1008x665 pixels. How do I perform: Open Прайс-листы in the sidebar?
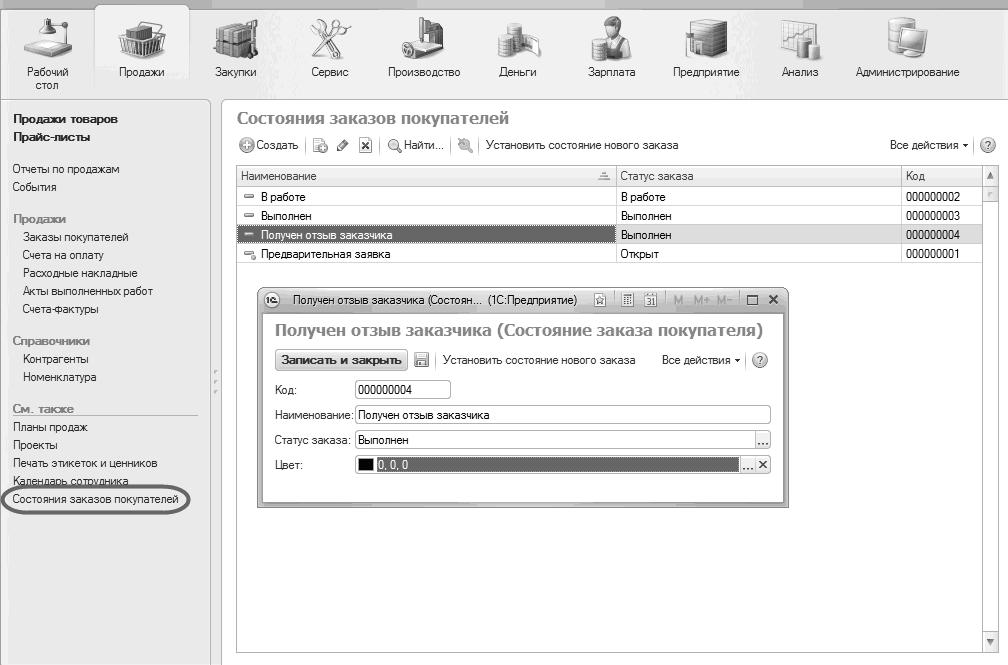click(x=51, y=137)
